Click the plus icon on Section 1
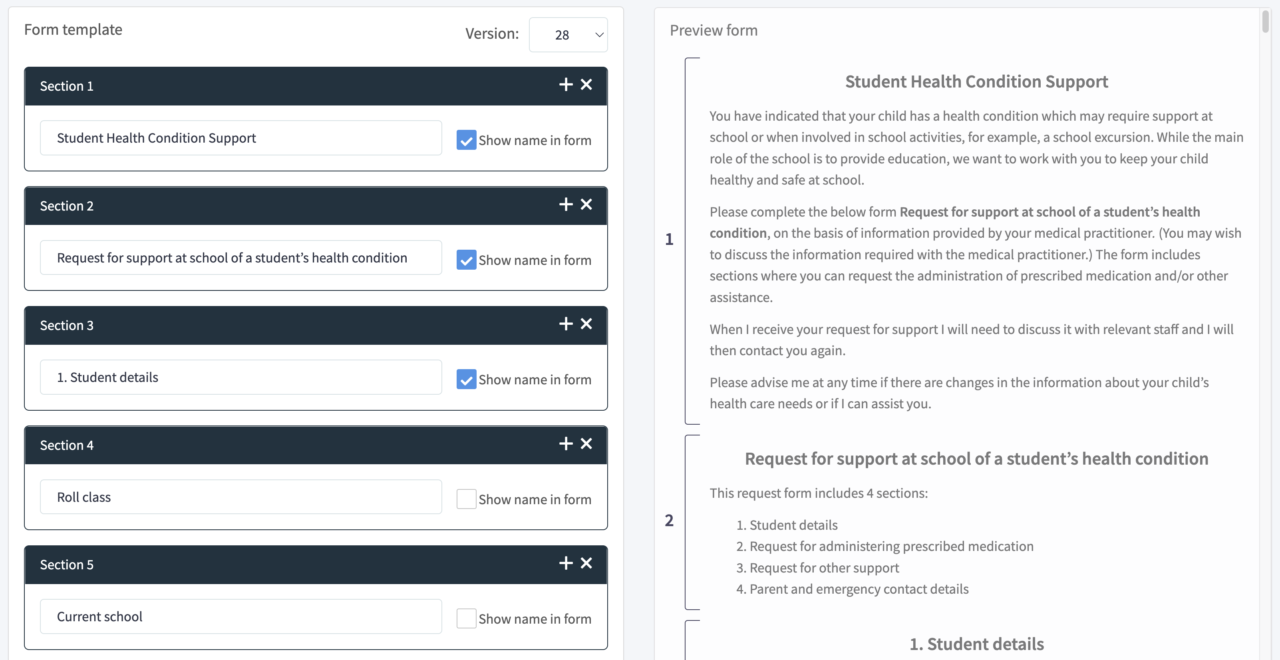The image size is (1280, 660). [566, 85]
